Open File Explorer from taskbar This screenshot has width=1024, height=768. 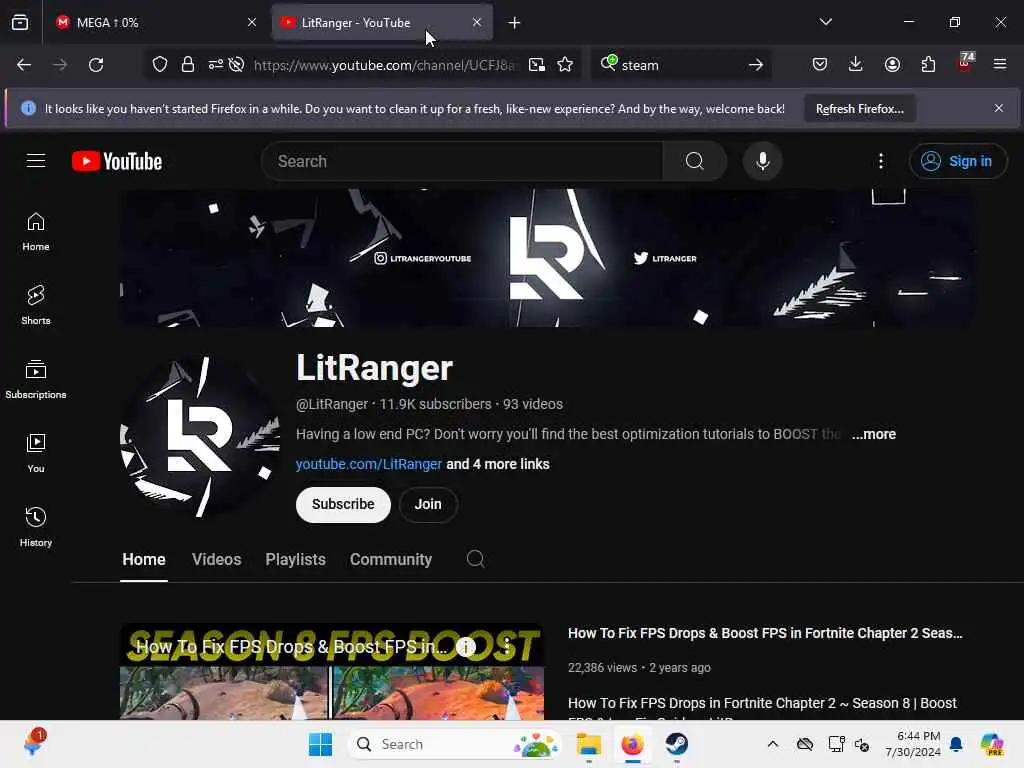tap(588, 744)
